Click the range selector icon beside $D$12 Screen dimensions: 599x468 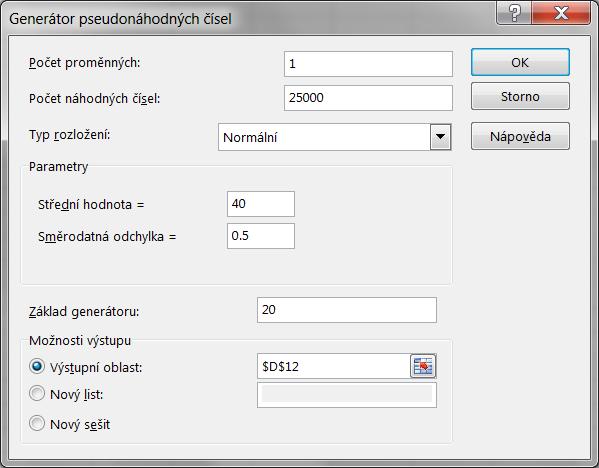click(423, 366)
